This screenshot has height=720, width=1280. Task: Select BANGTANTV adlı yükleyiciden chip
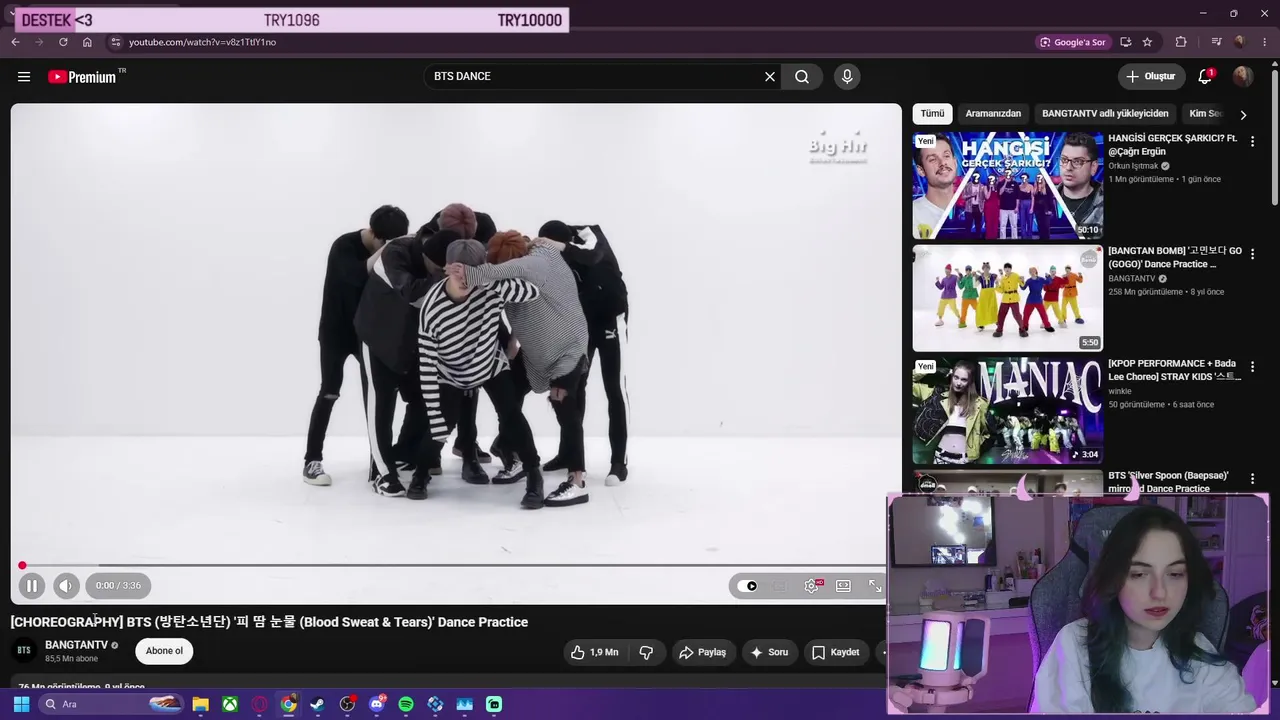click(x=1105, y=114)
